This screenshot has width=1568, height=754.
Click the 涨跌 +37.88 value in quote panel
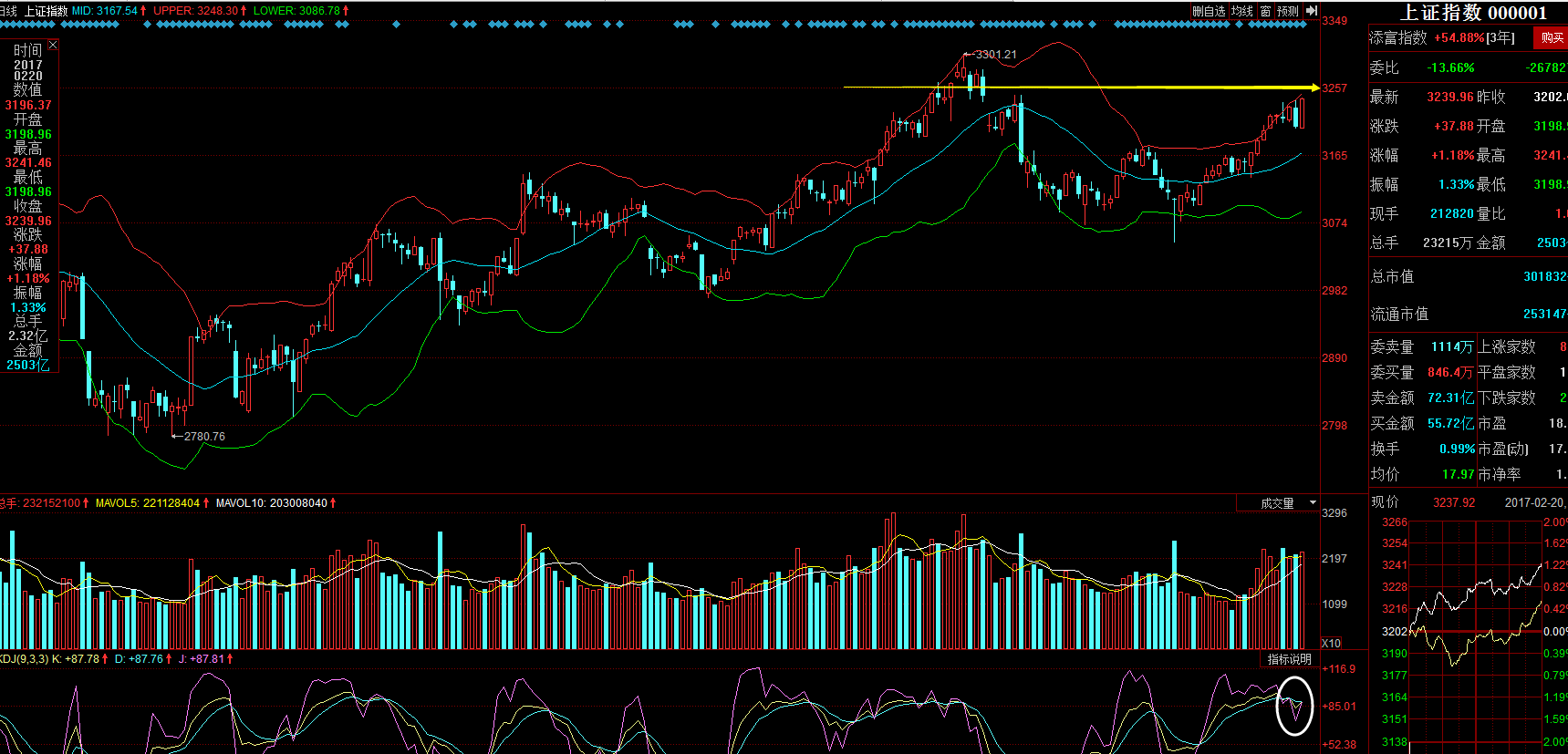coord(1454,126)
